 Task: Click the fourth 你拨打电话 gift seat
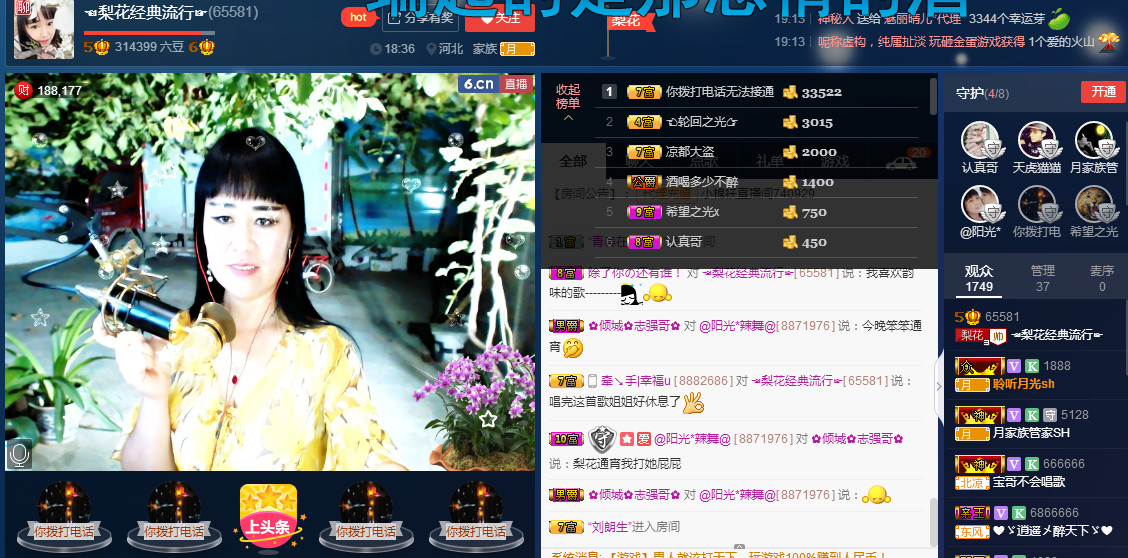pos(366,516)
